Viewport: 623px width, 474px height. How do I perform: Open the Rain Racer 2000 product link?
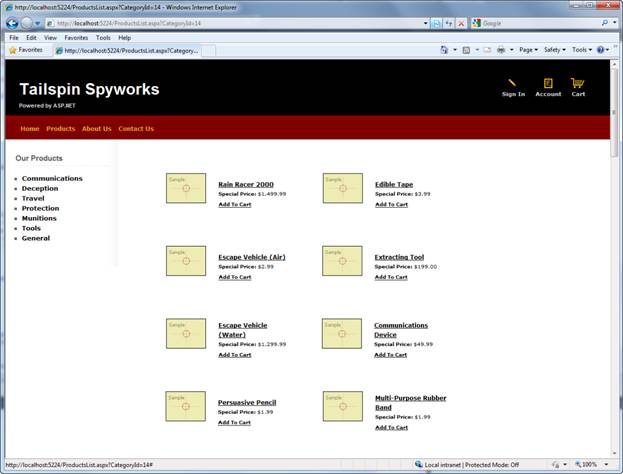246,184
